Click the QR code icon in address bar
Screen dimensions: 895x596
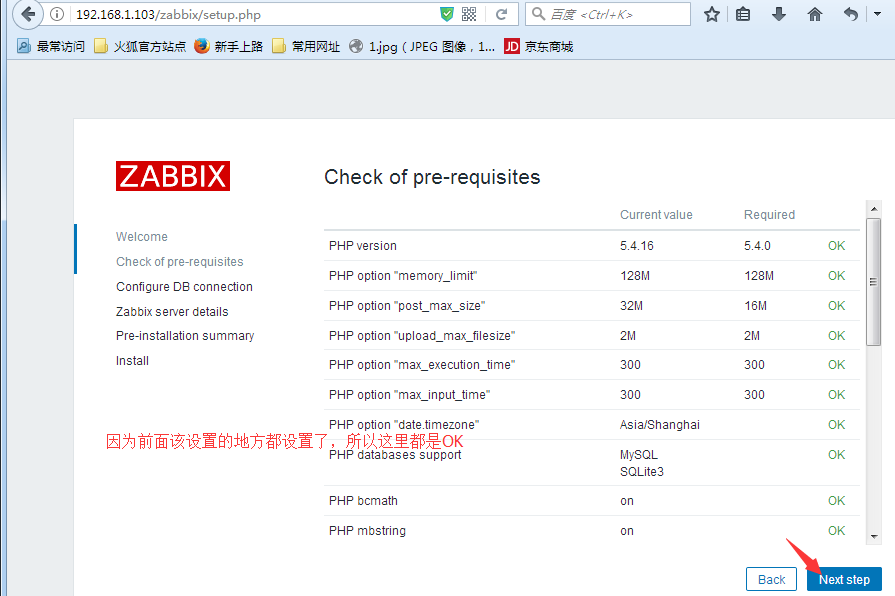[469, 15]
